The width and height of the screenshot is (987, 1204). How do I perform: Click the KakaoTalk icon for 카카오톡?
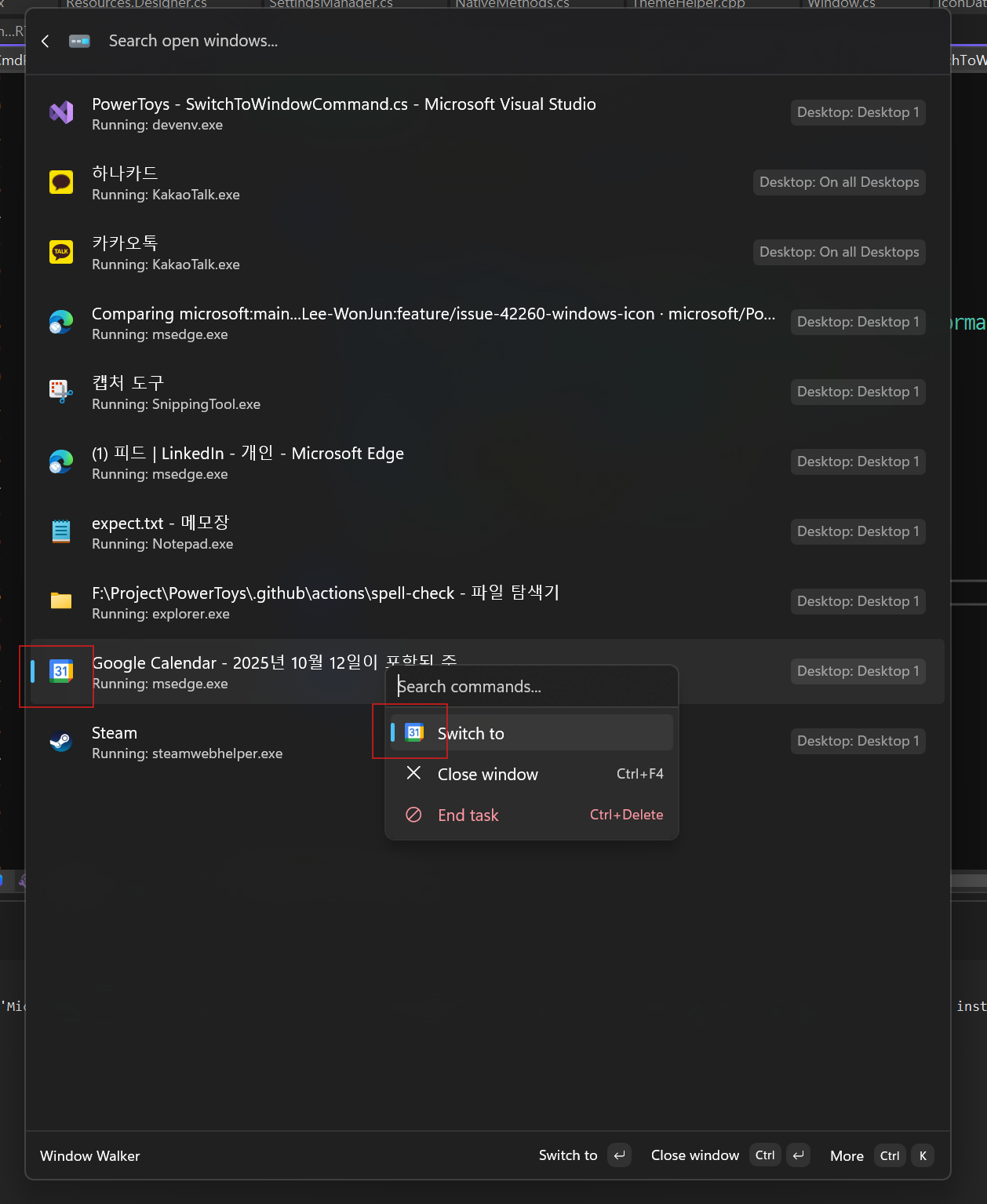pyautogui.click(x=61, y=253)
